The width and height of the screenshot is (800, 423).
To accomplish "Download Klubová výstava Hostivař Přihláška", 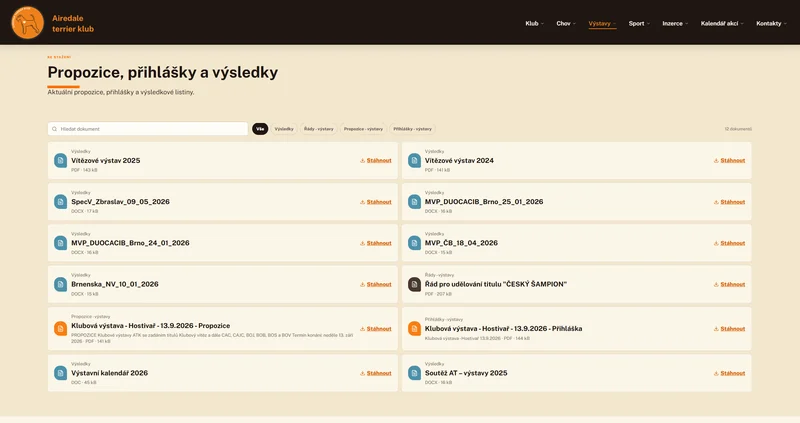I will tap(729, 329).
